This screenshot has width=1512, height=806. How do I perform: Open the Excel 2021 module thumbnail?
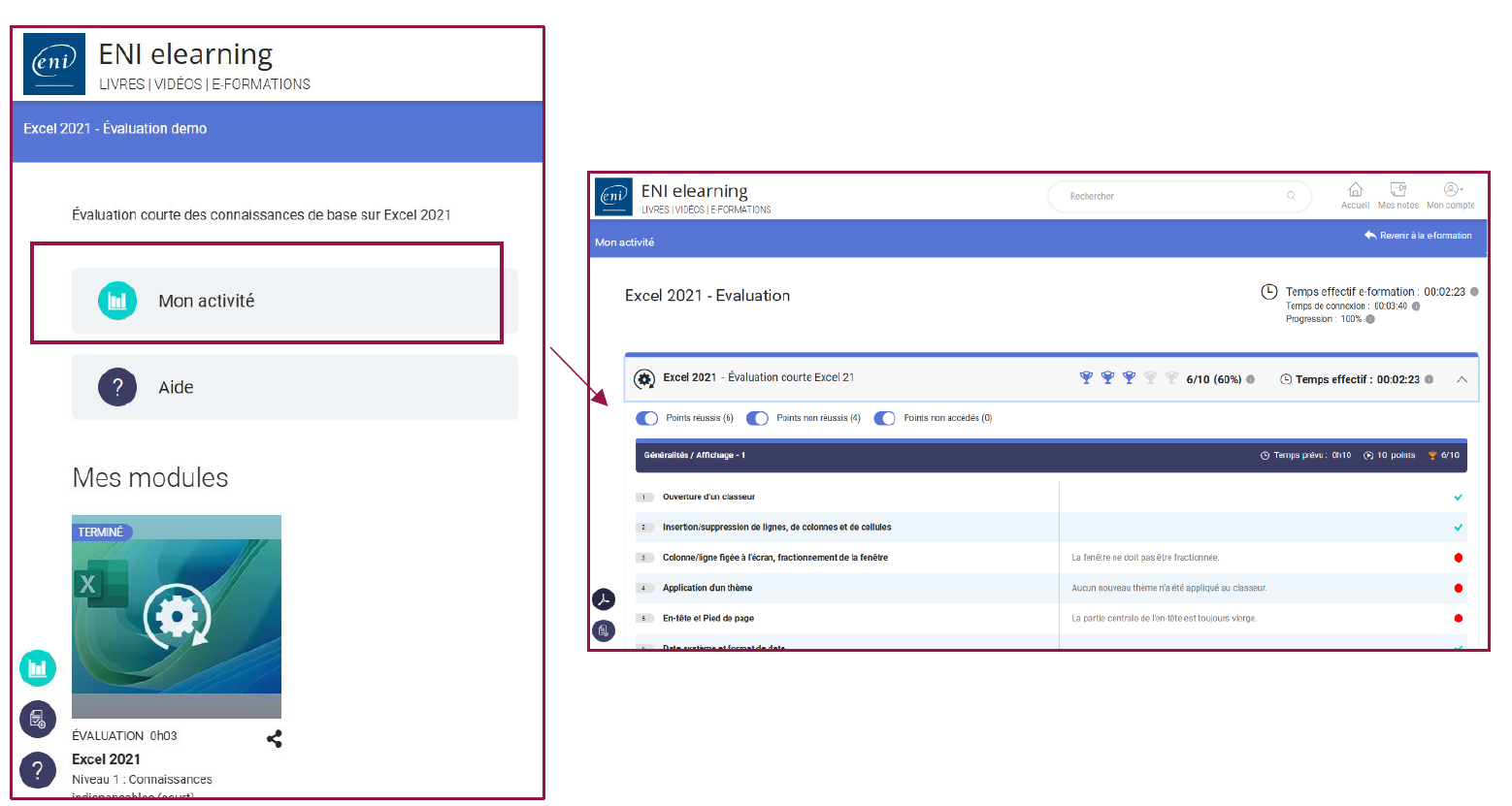(177, 617)
